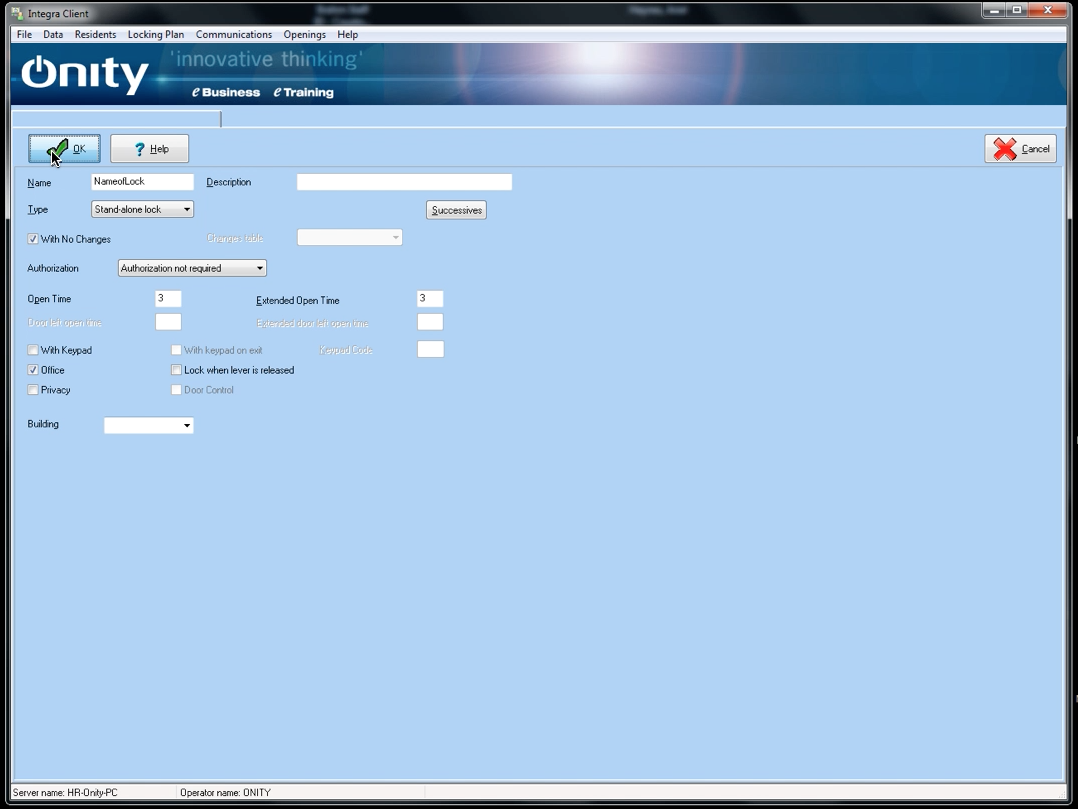This screenshot has height=809, width=1078.
Task: Enable the Privacy checkbox
Action: pos(33,390)
